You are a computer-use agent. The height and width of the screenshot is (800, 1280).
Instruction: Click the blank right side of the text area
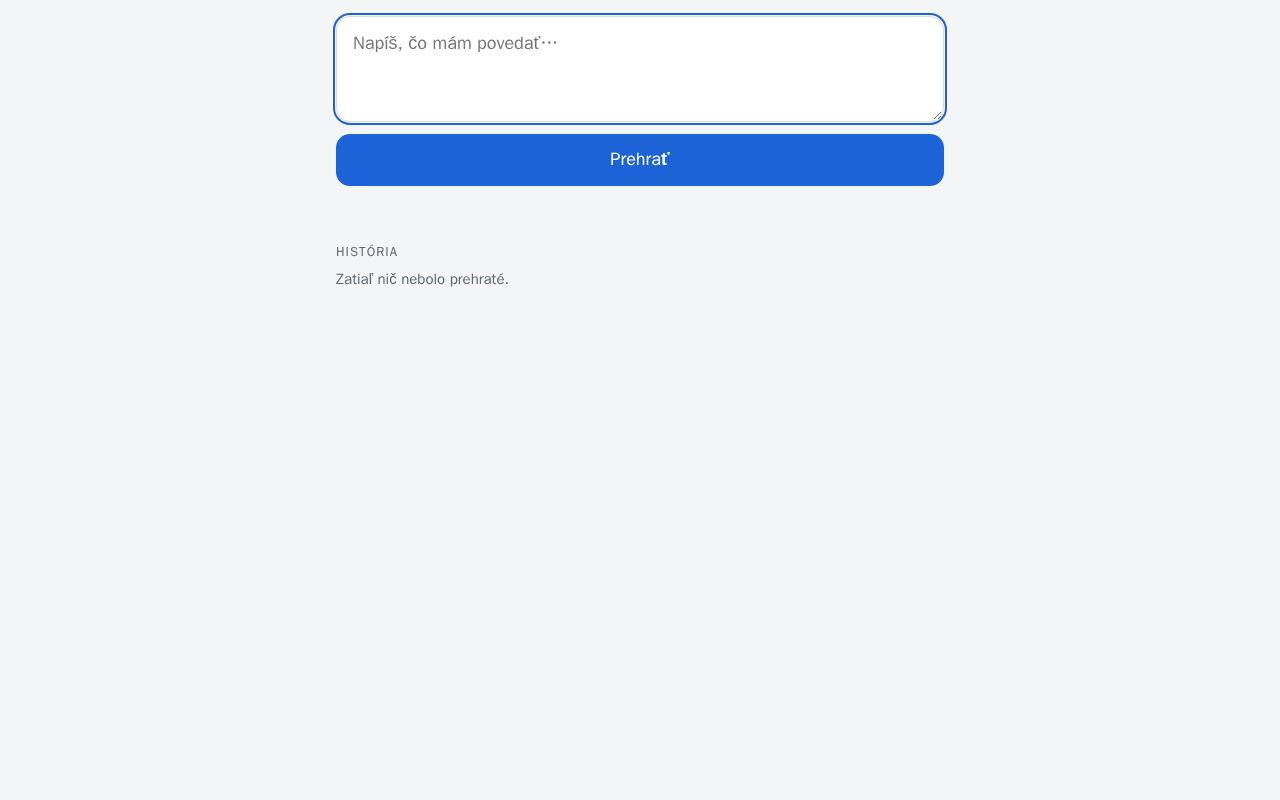[x=800, y=60]
